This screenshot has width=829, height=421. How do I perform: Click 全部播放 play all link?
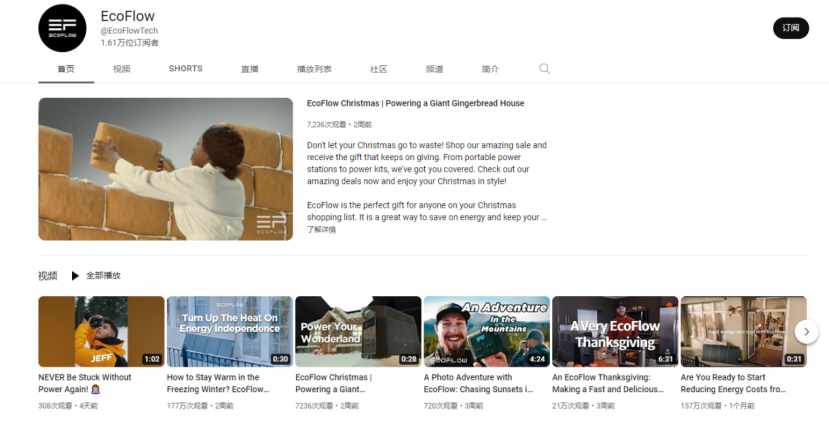point(104,276)
